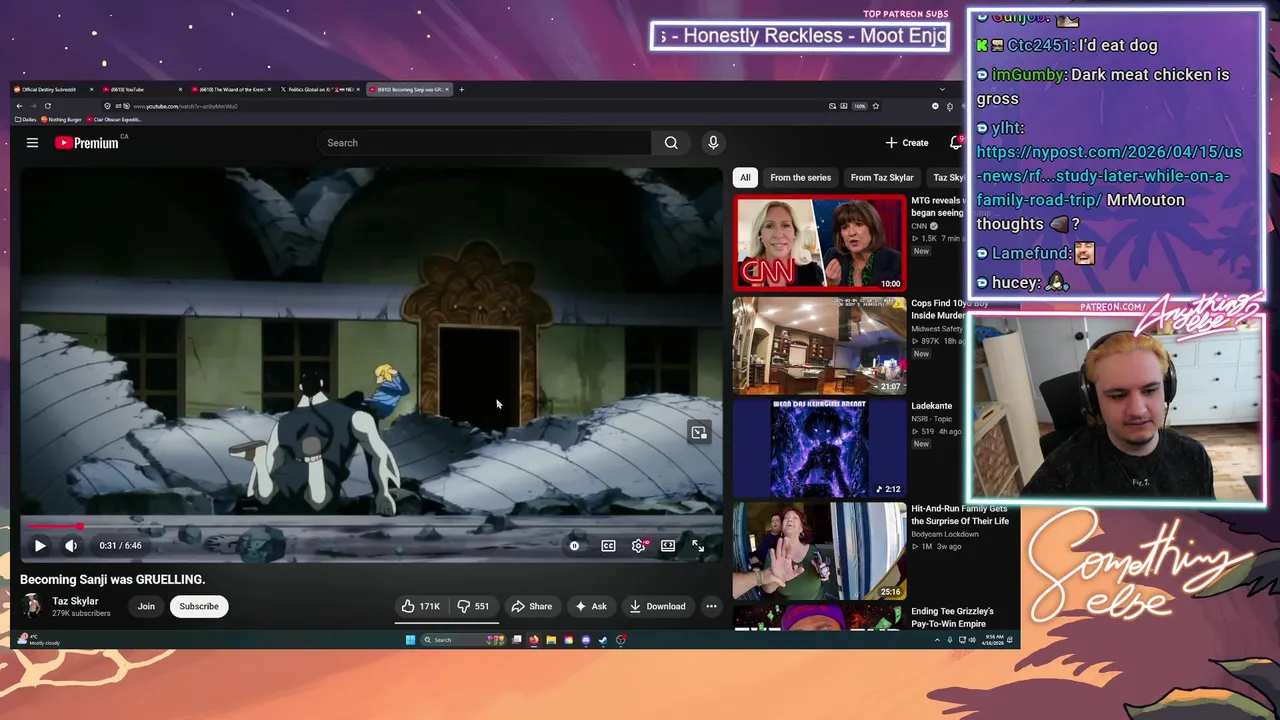Reload the current page
The width and height of the screenshot is (1280, 720).
[x=47, y=106]
